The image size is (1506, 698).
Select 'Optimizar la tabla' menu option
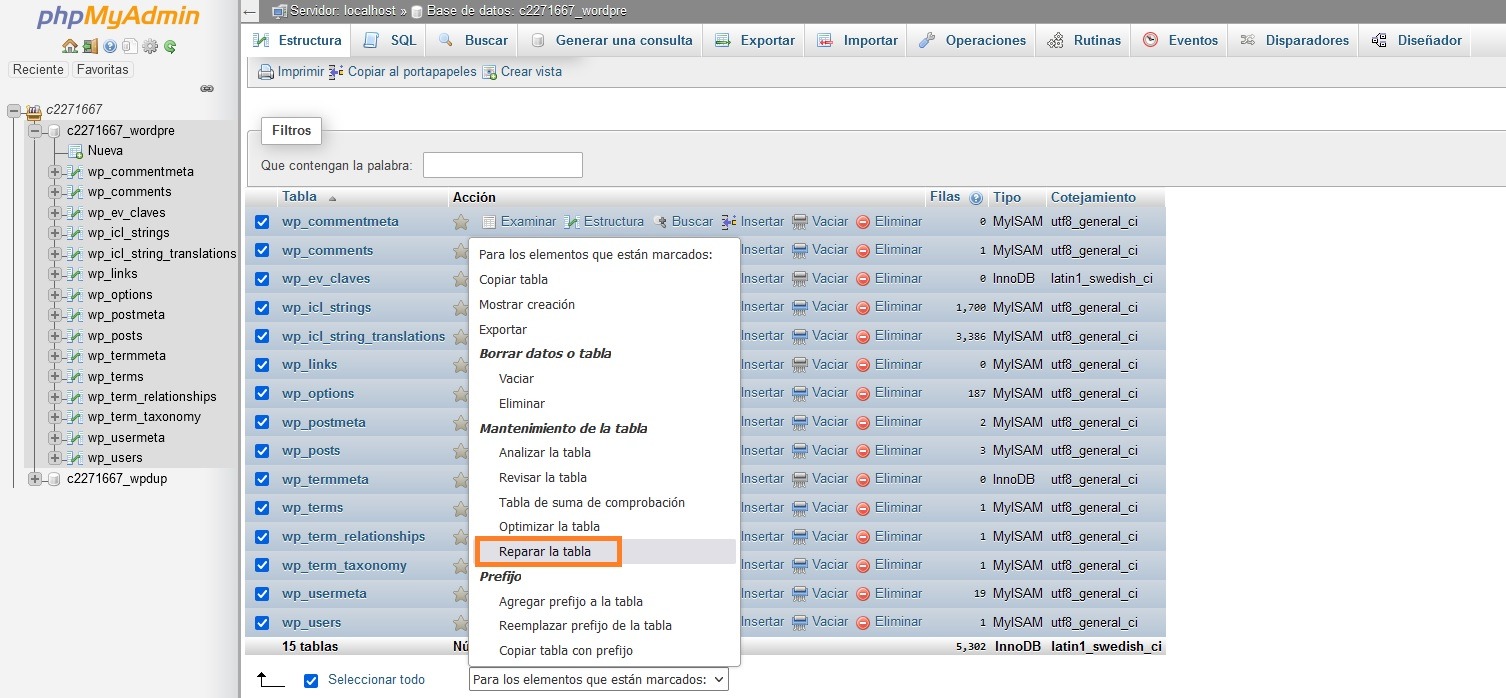tap(549, 527)
